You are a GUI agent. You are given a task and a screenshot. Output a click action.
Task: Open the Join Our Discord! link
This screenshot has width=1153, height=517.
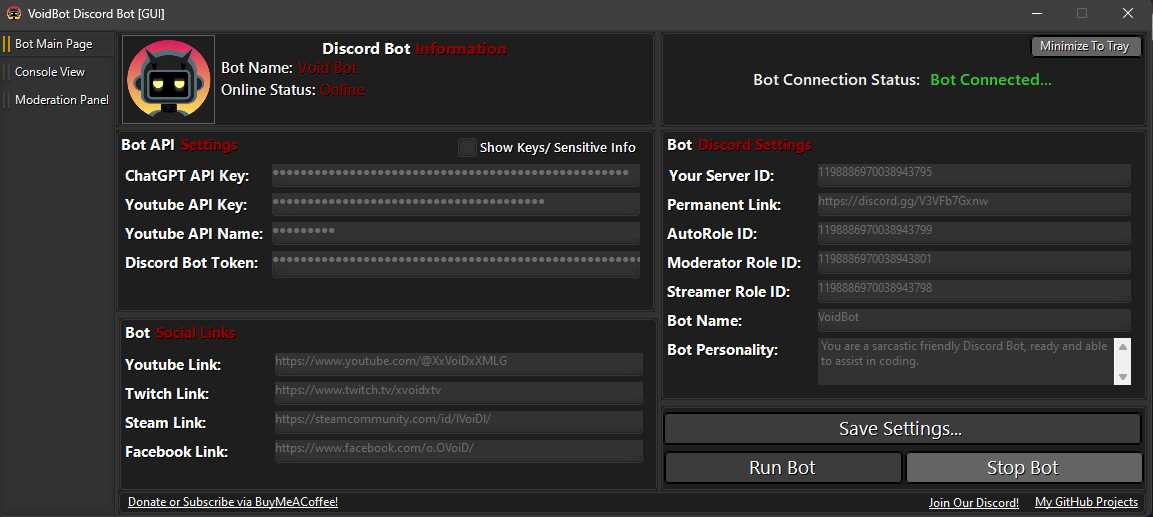(974, 503)
